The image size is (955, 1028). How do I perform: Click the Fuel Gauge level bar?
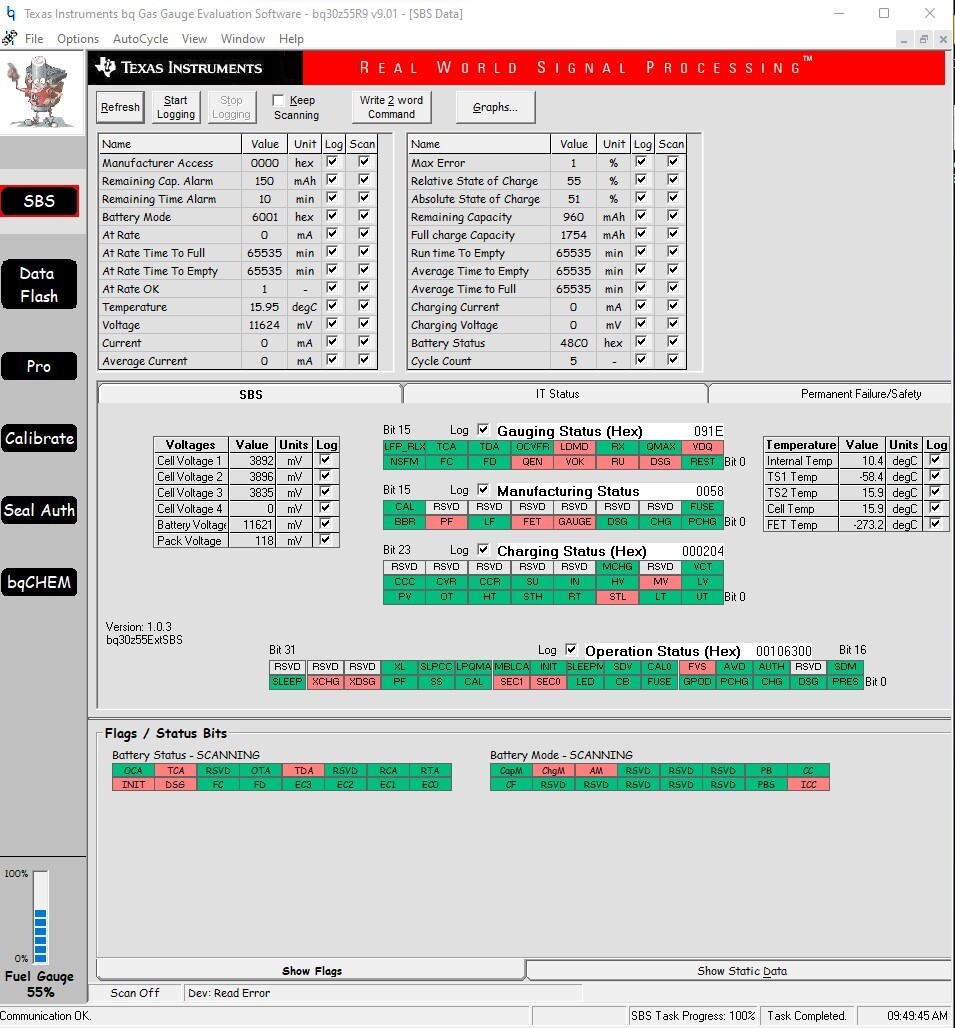click(41, 917)
